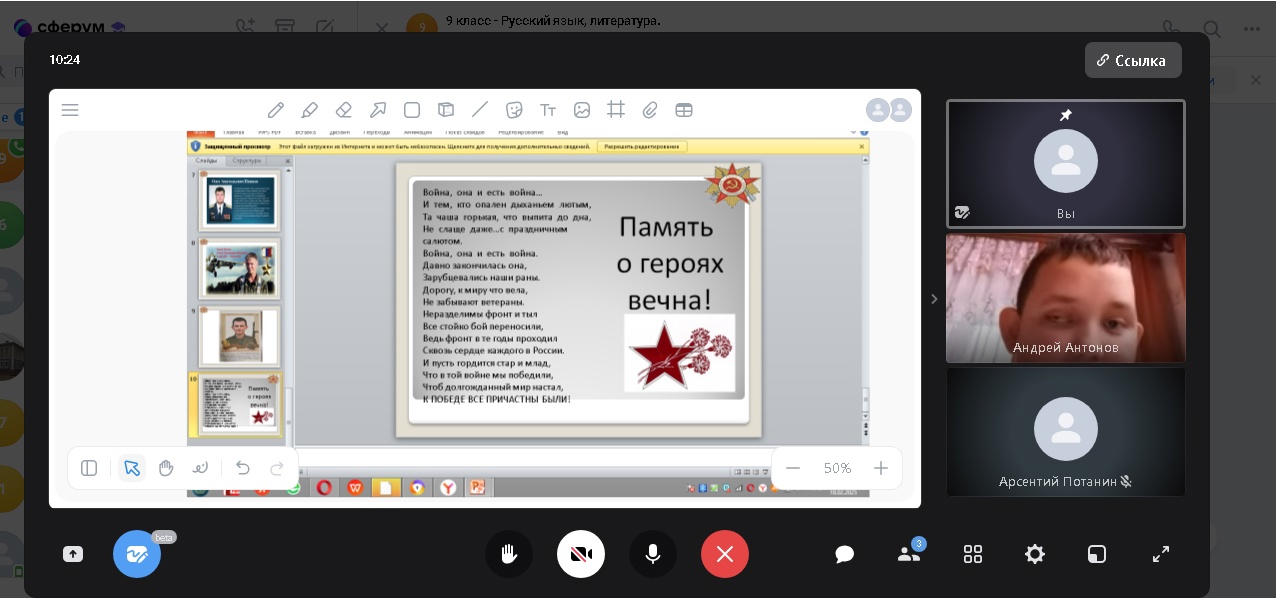Copy the call link via Ссылка button
The image size is (1276, 598).
(1133, 60)
